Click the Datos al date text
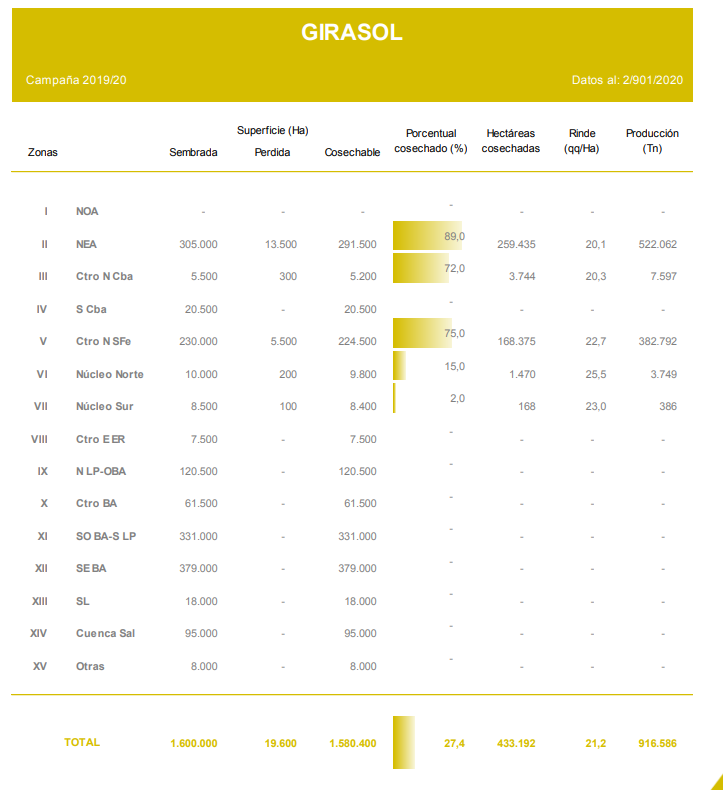Screen dimensions: 723x790 pos(625,79)
